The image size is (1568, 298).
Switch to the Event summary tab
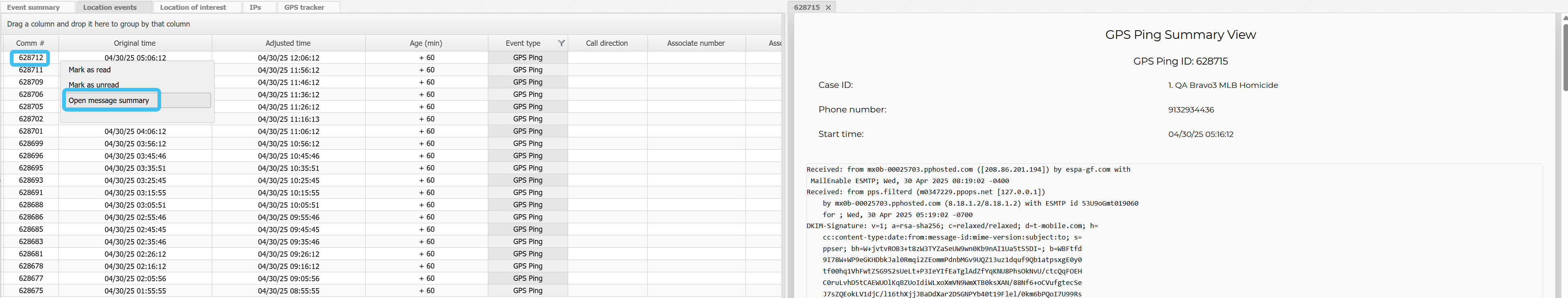[34, 7]
